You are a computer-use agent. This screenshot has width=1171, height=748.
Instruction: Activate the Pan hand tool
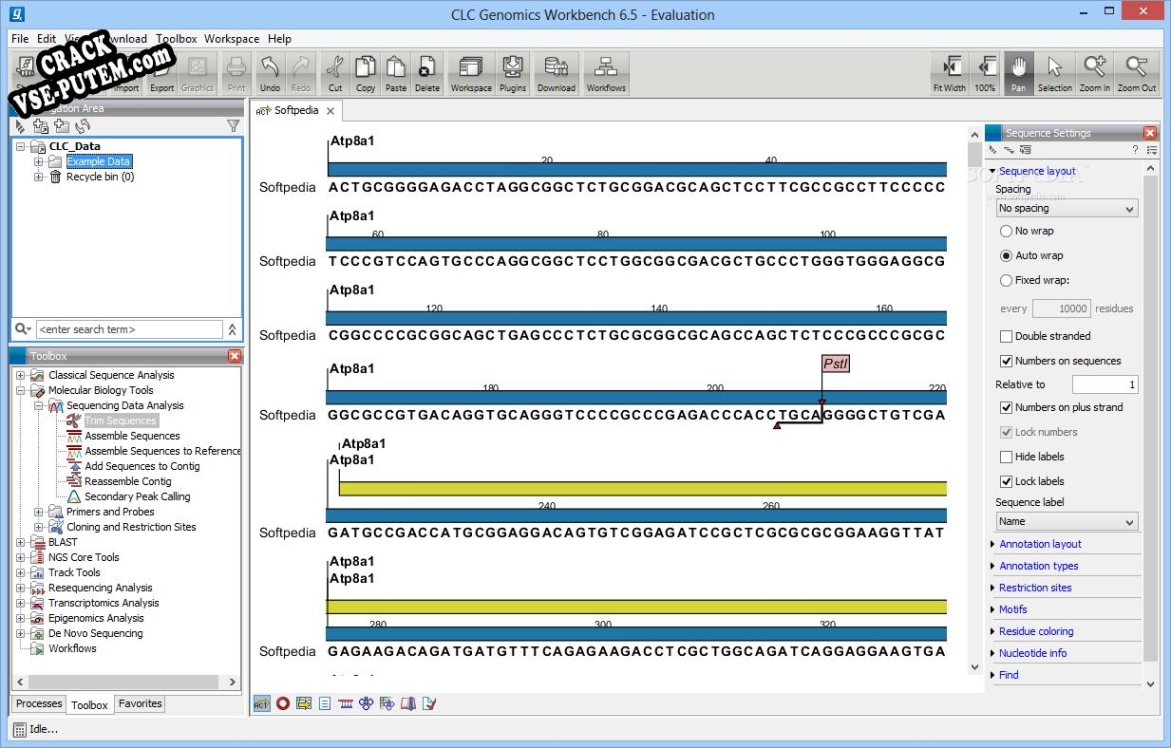click(1019, 73)
